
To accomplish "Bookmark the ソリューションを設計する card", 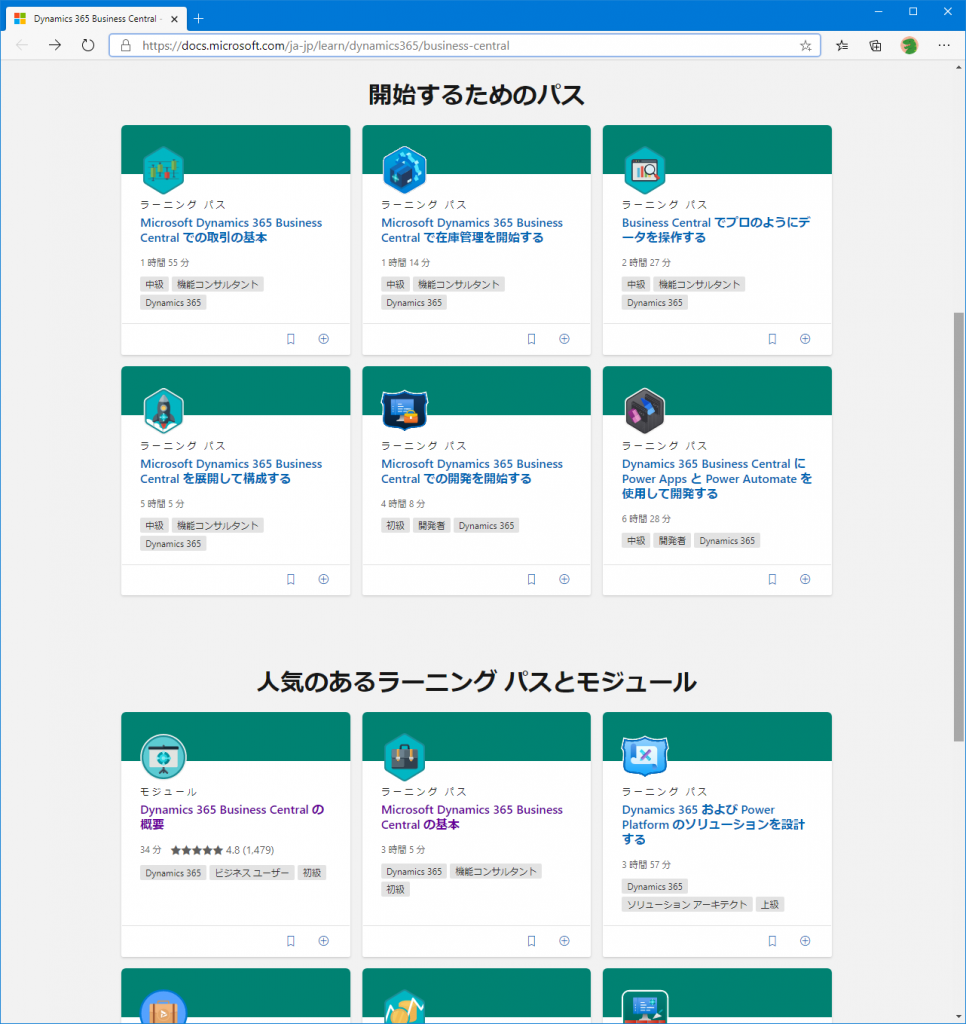I will click(772, 941).
